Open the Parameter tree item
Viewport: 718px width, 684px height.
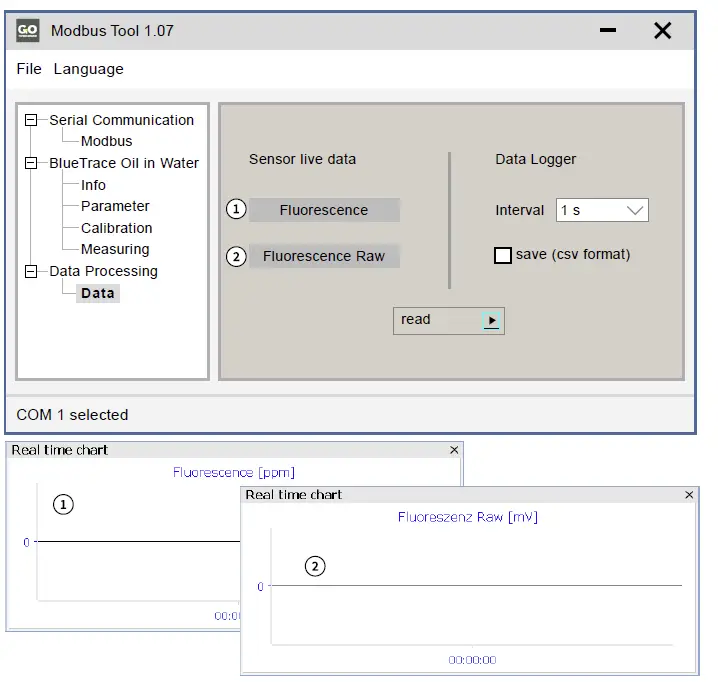pos(115,206)
